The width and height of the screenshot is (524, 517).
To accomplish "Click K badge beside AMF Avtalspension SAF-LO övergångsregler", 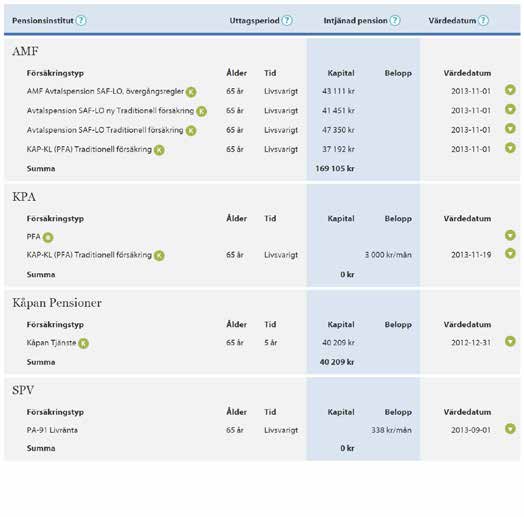I will 191,92.
